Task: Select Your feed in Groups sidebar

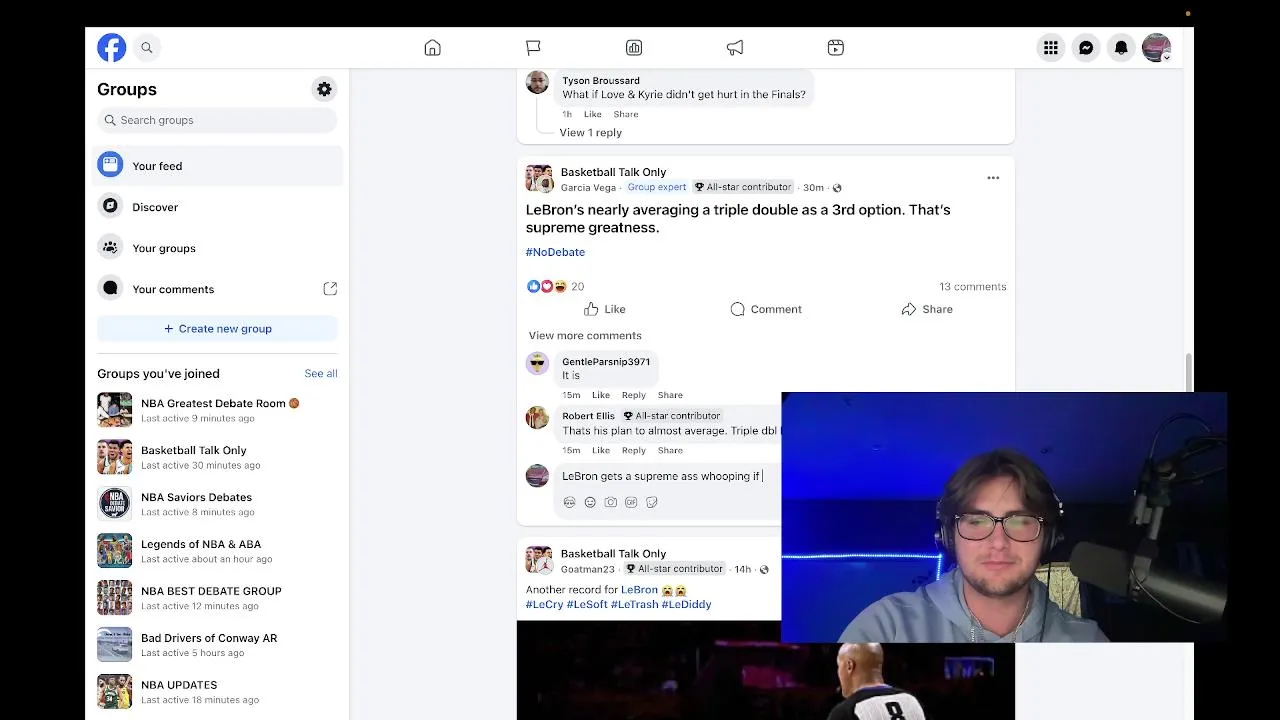Action: tap(217, 166)
